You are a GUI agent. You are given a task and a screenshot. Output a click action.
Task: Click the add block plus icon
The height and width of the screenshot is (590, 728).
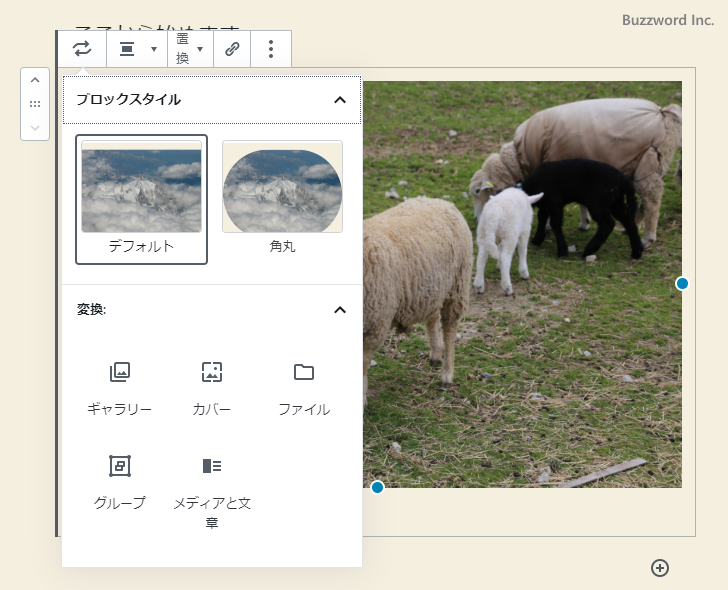click(660, 568)
